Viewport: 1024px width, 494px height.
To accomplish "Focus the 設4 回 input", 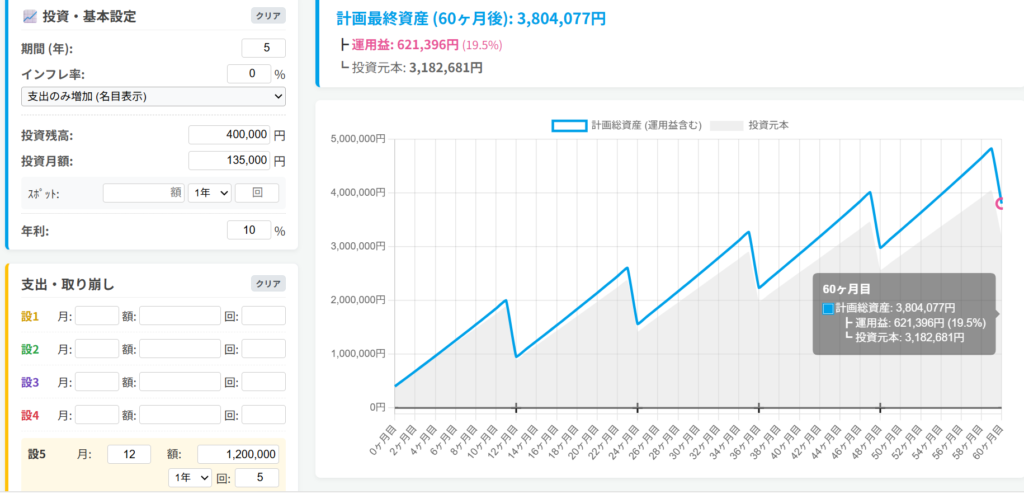I will 263,414.
